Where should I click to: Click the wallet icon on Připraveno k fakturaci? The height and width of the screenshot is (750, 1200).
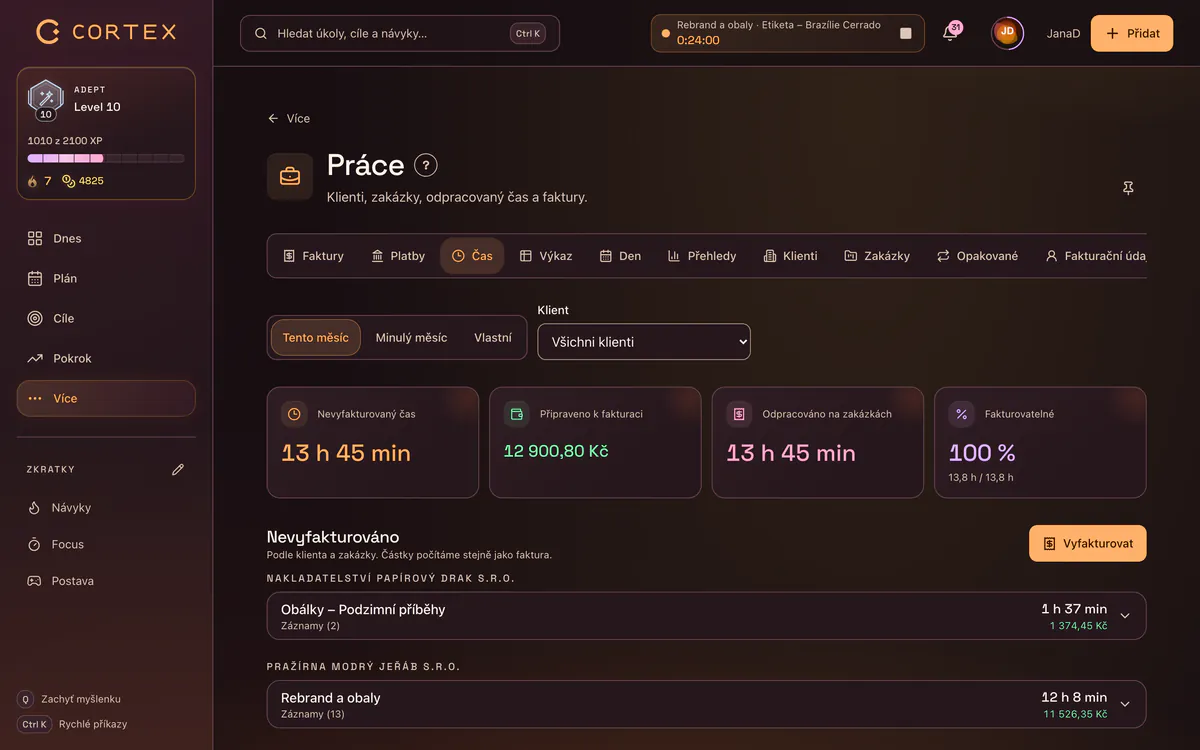coord(516,414)
